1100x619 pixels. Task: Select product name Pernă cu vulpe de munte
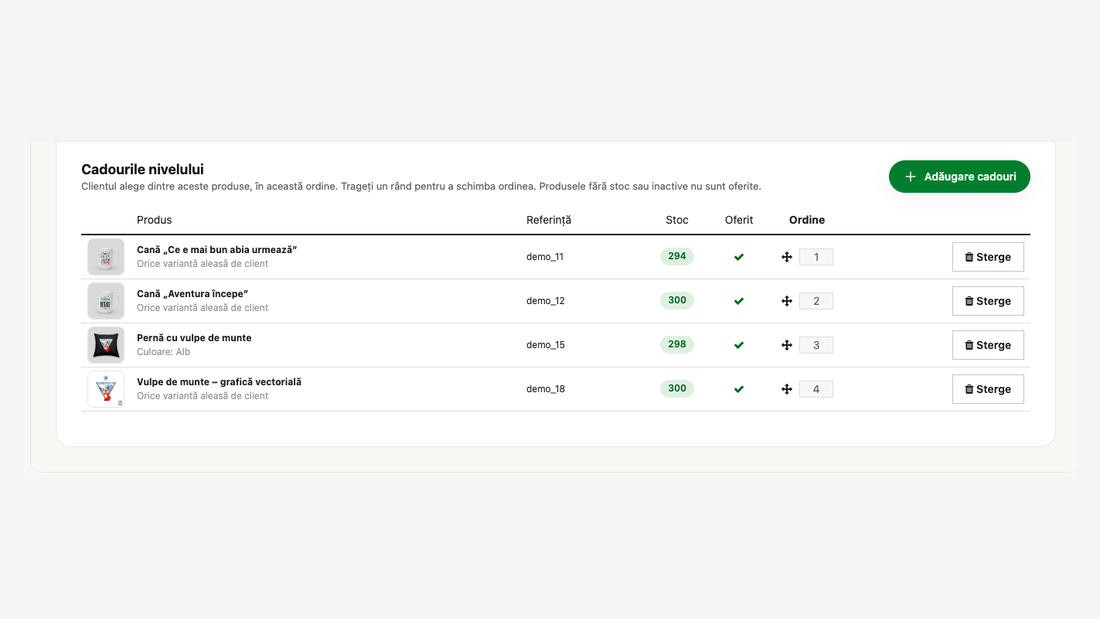[x=194, y=338]
